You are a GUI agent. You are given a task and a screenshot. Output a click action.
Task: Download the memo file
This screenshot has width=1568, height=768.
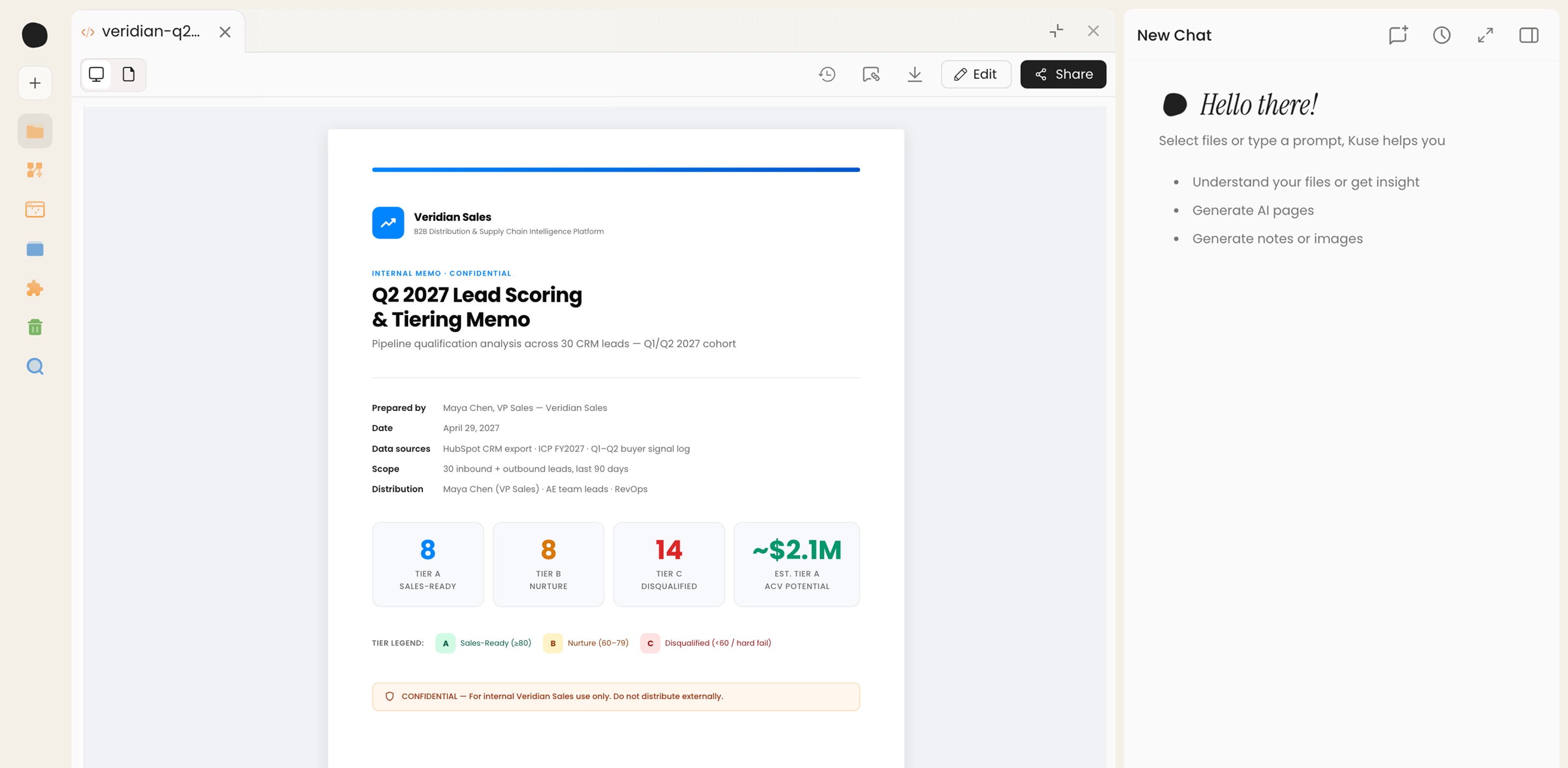(914, 74)
